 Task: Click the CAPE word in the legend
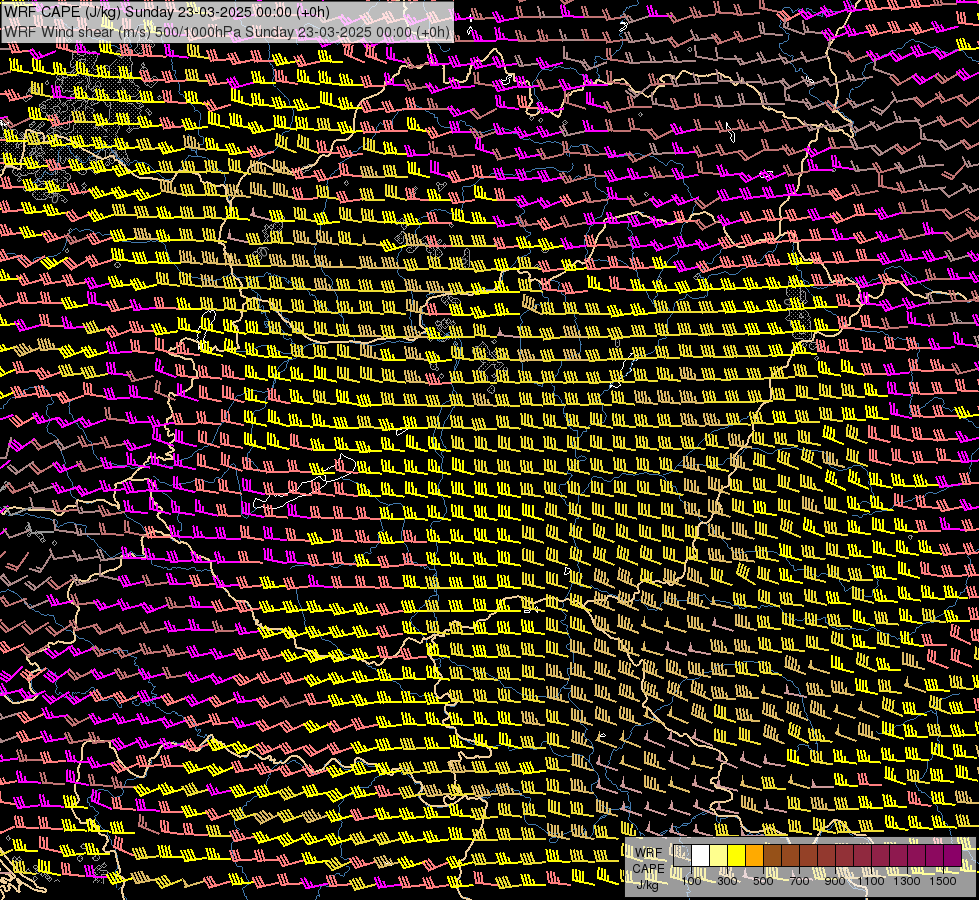(649, 869)
